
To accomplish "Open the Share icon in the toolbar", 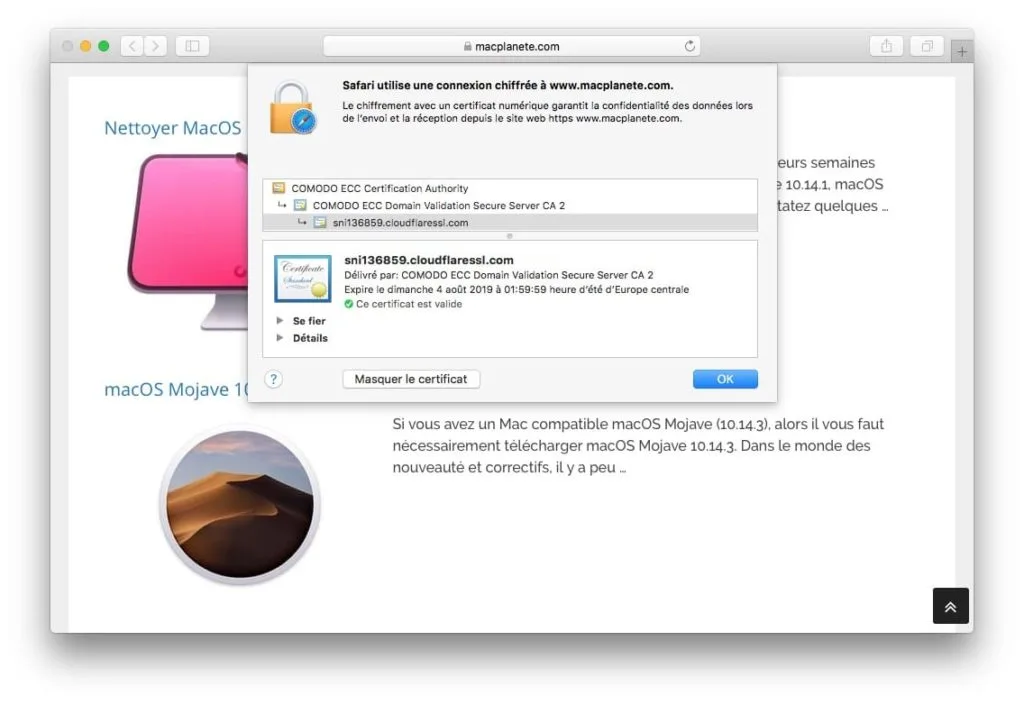I will click(886, 45).
